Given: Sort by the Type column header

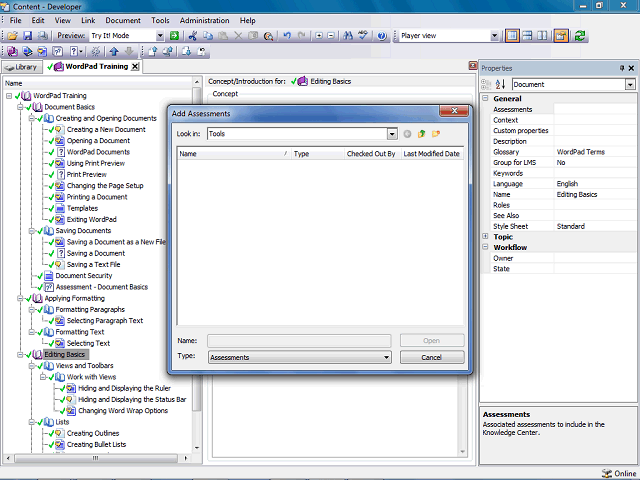Looking at the screenshot, I should tap(318, 154).
